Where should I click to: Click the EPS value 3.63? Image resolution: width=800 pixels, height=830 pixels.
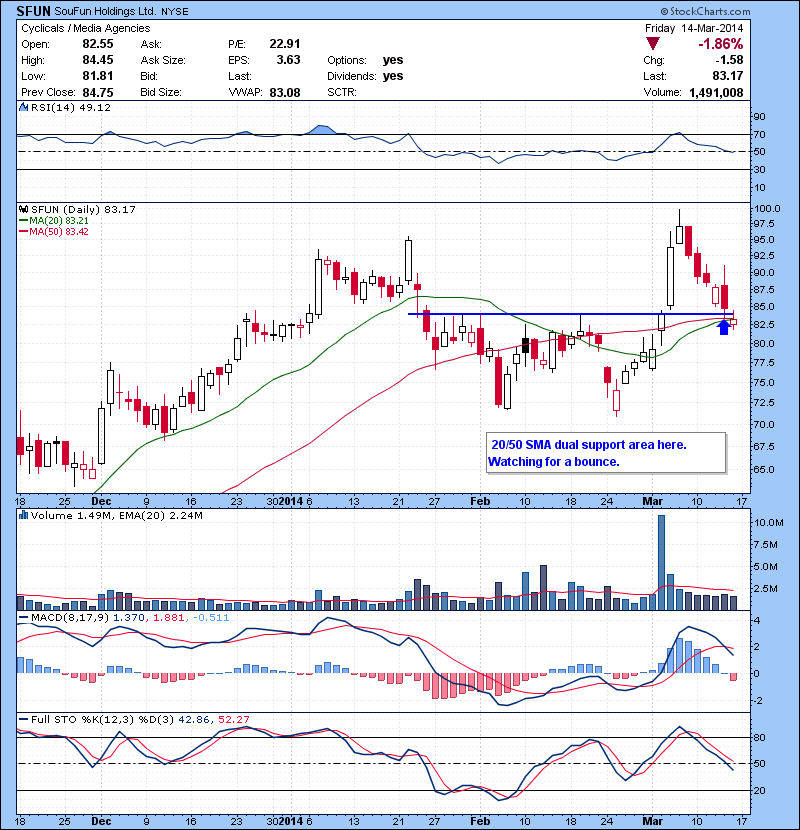289,60
